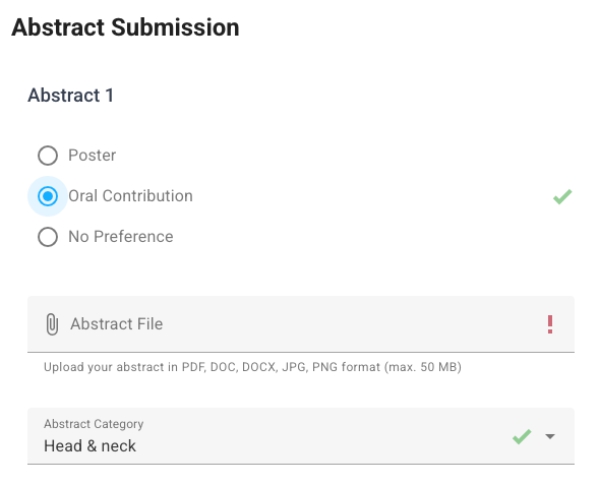Click the red exclamation error icon

pyautogui.click(x=549, y=324)
